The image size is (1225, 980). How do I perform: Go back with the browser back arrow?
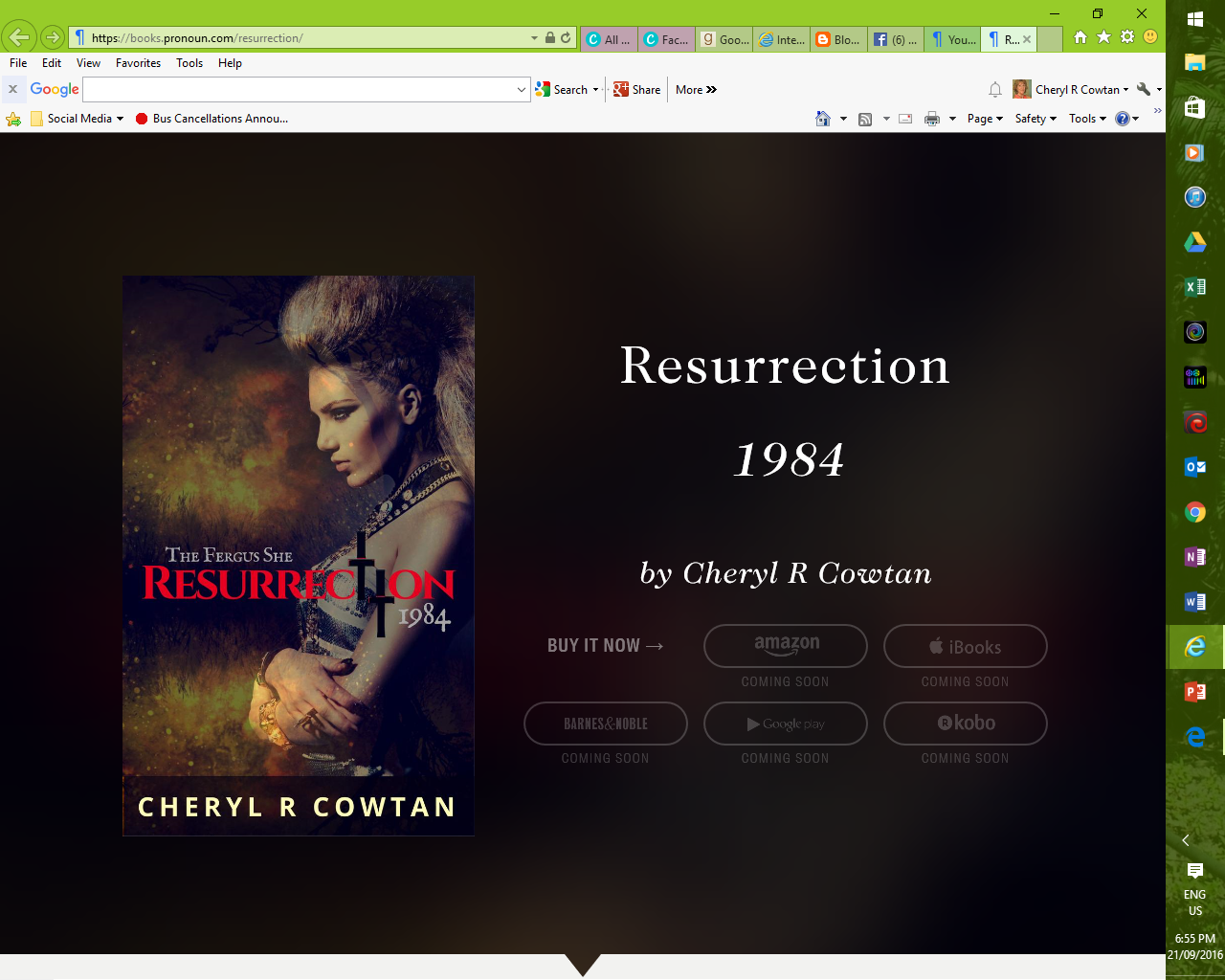point(19,38)
